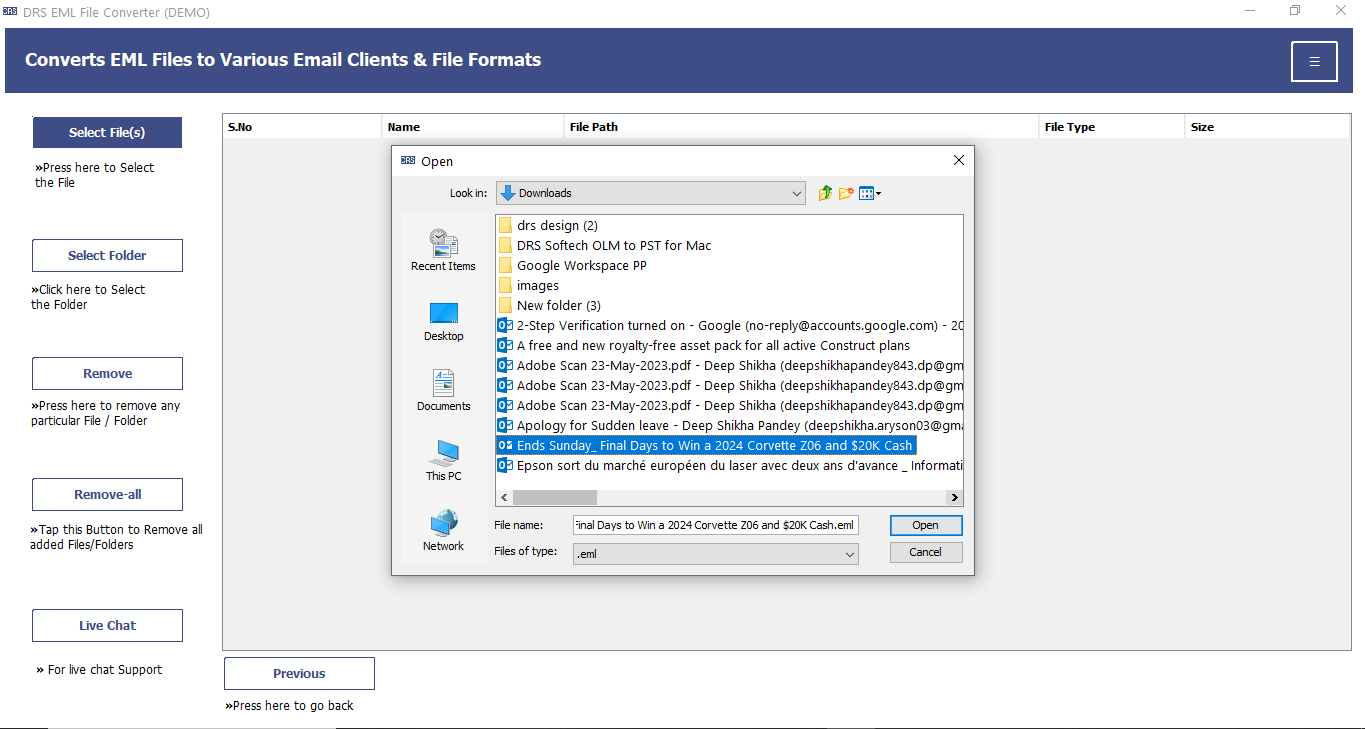
Task: Open the view menu icon in dialog
Action: [x=870, y=193]
